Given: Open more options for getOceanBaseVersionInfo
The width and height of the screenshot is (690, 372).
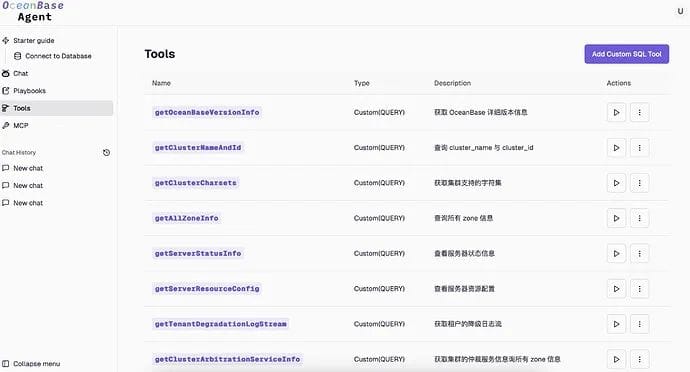Looking at the screenshot, I should pos(639,112).
